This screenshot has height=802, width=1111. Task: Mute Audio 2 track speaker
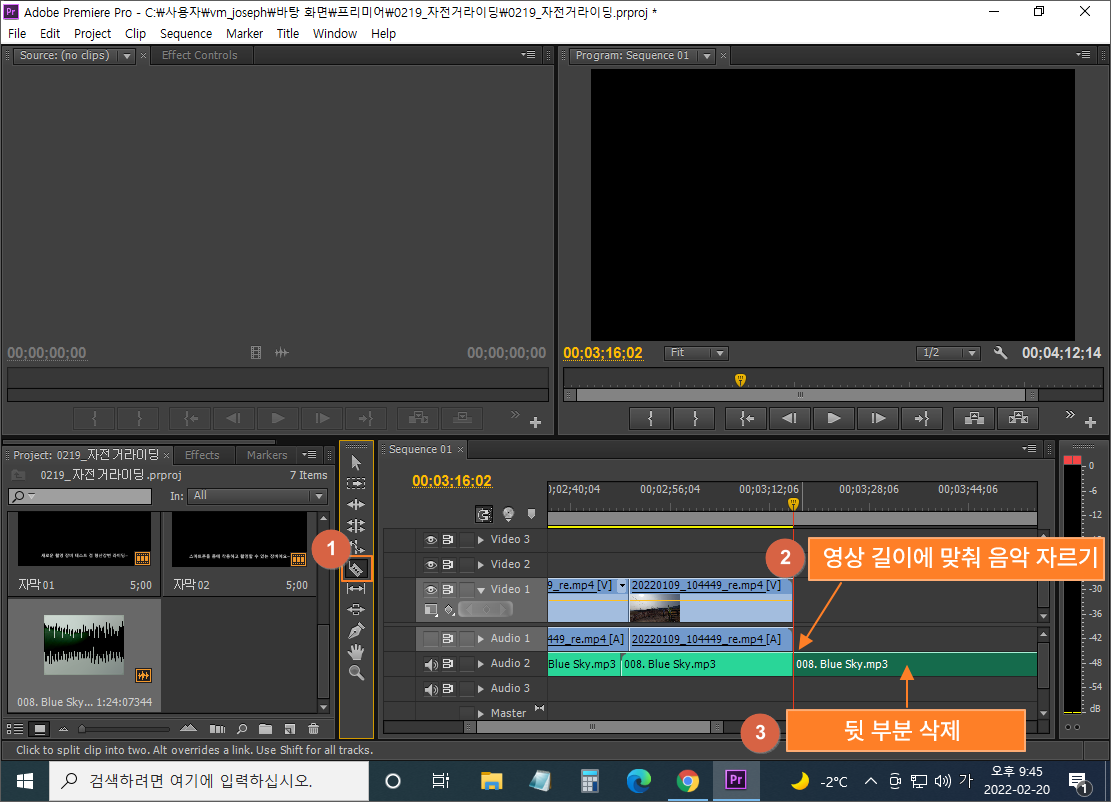point(430,664)
